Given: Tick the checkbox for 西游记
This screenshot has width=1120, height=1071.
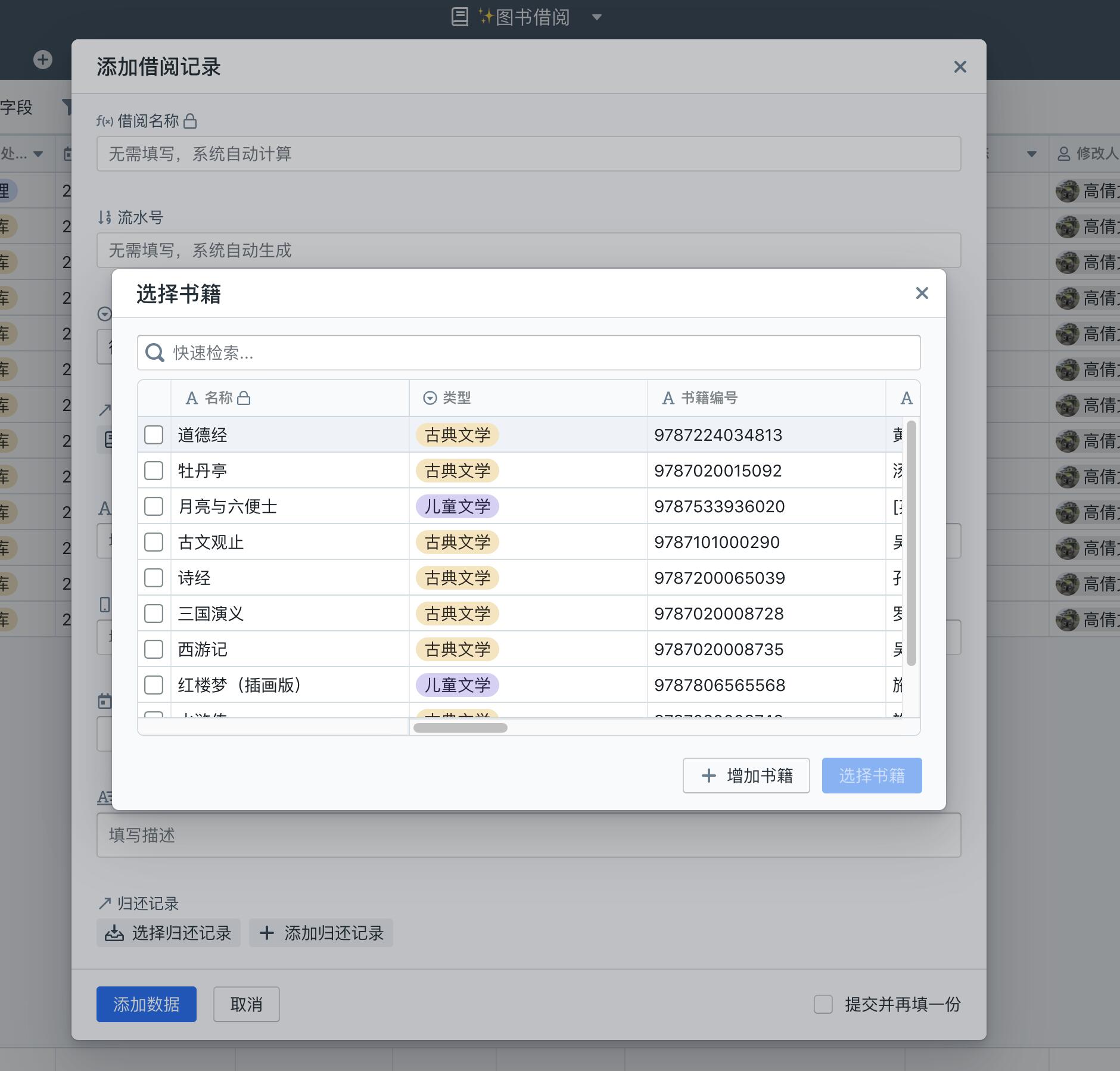Looking at the screenshot, I should pos(154,649).
